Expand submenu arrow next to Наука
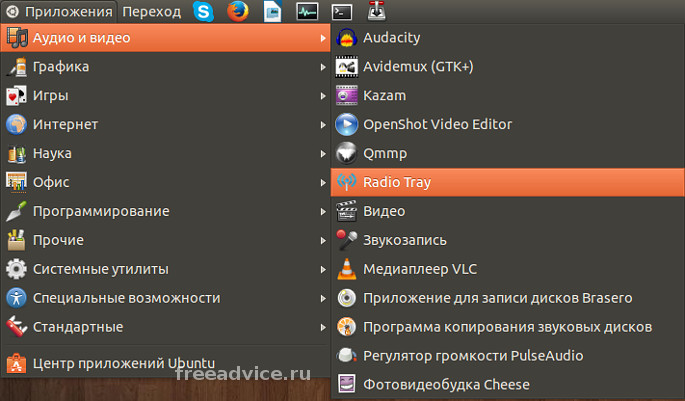The width and height of the screenshot is (685, 401). point(323,153)
